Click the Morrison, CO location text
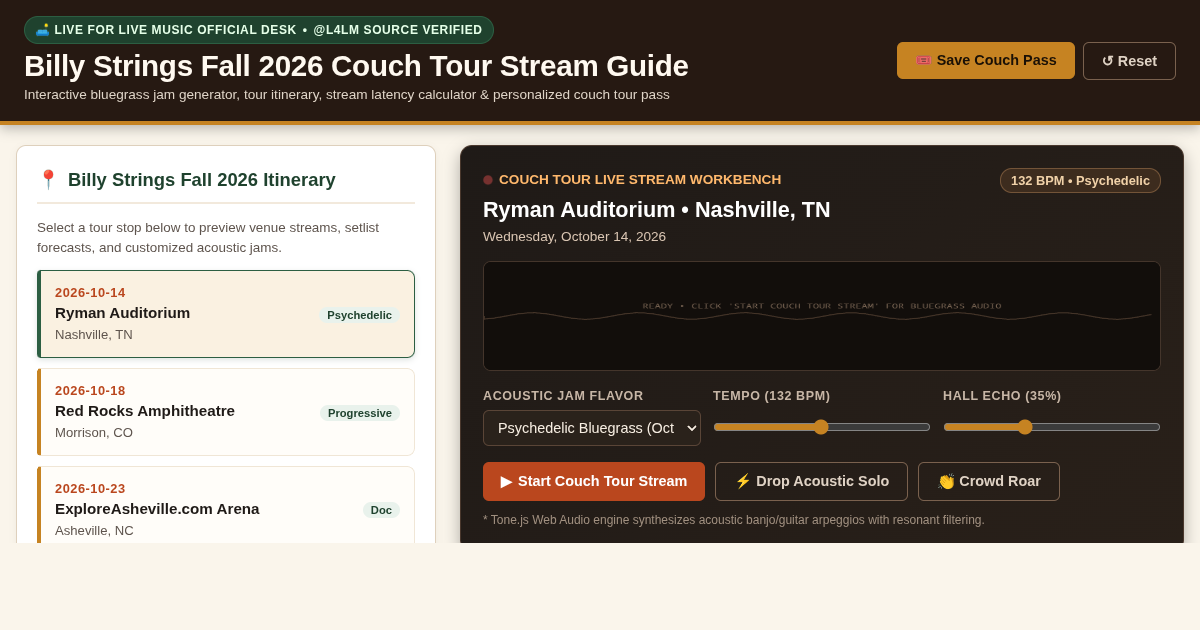The width and height of the screenshot is (1200, 630). coord(94,433)
